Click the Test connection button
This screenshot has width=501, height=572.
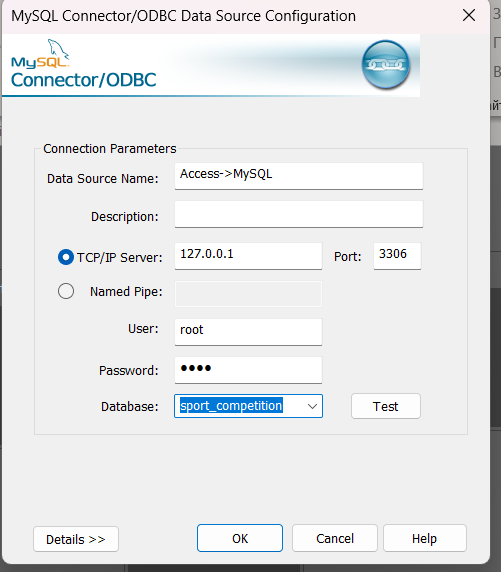click(386, 406)
